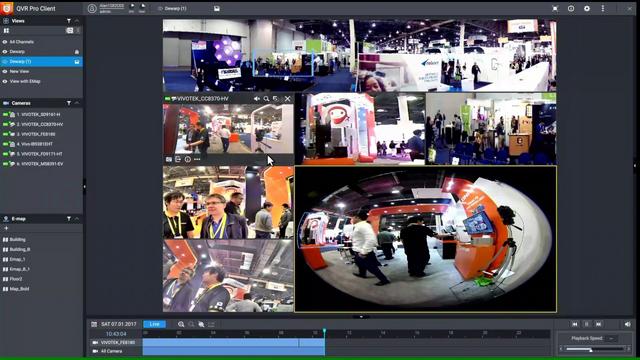Take snapshot from camera tile bottom toolbar
Viewport: 640px width, 360px height.
click(x=169, y=159)
